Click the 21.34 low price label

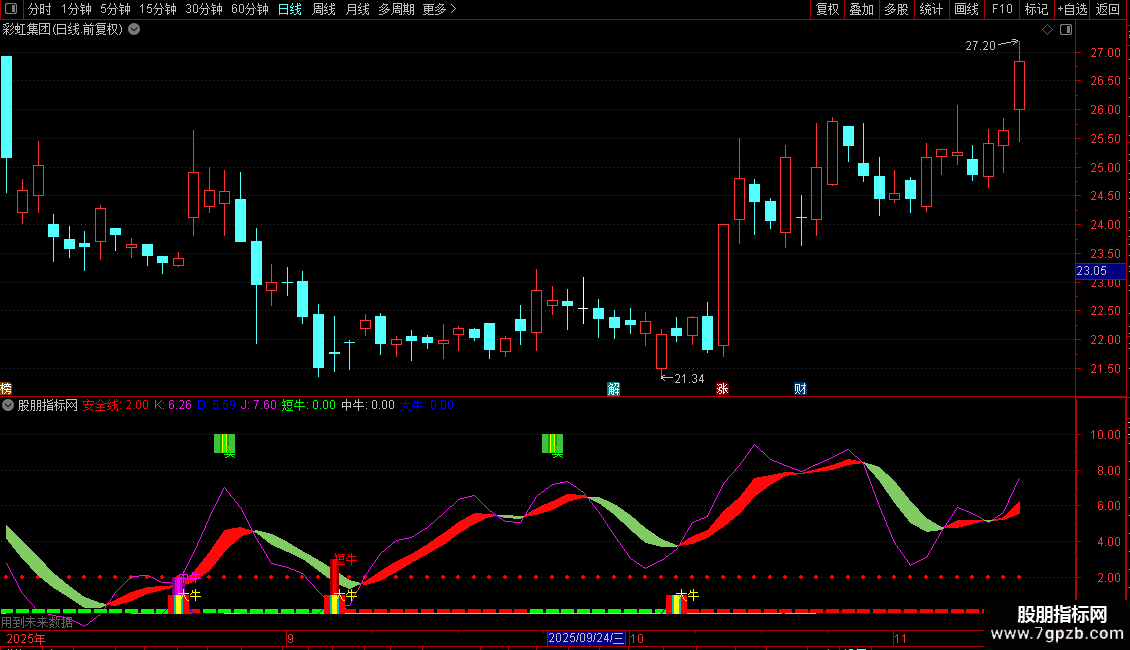click(x=689, y=378)
